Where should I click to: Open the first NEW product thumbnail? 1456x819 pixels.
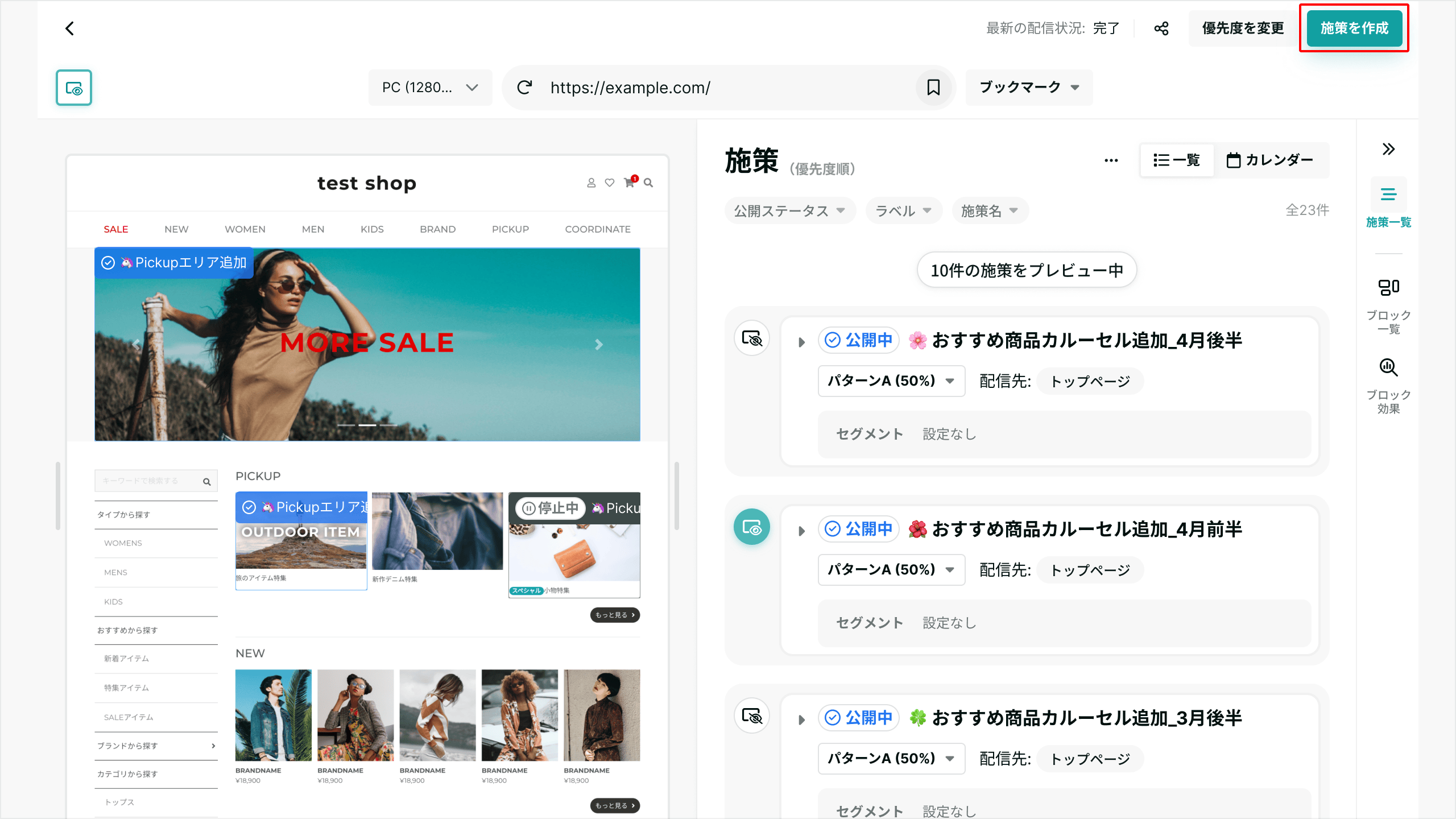[274, 715]
